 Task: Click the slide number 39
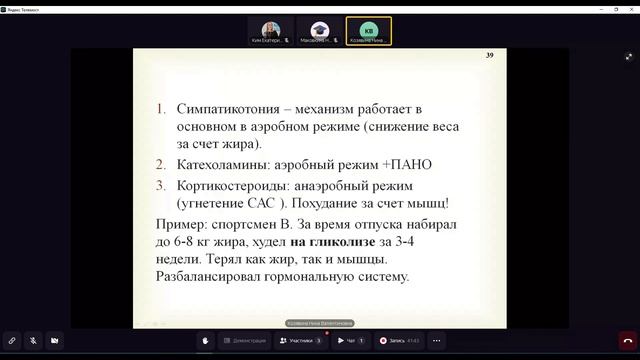(490, 55)
